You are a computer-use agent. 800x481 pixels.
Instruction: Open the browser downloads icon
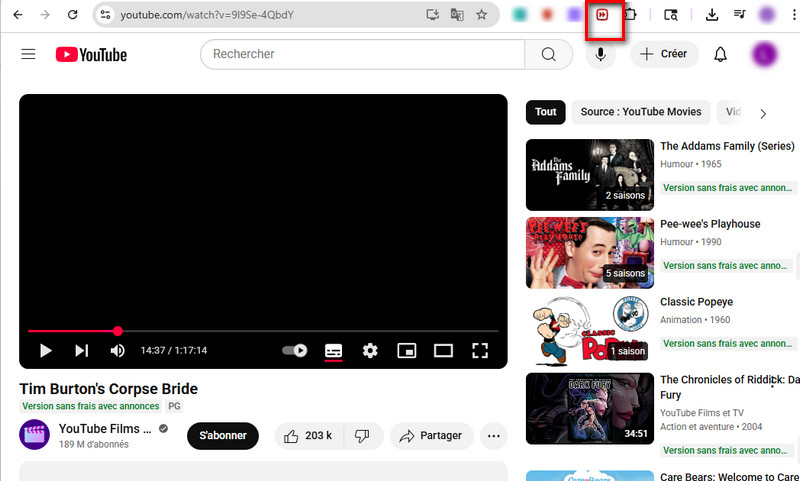click(x=712, y=14)
